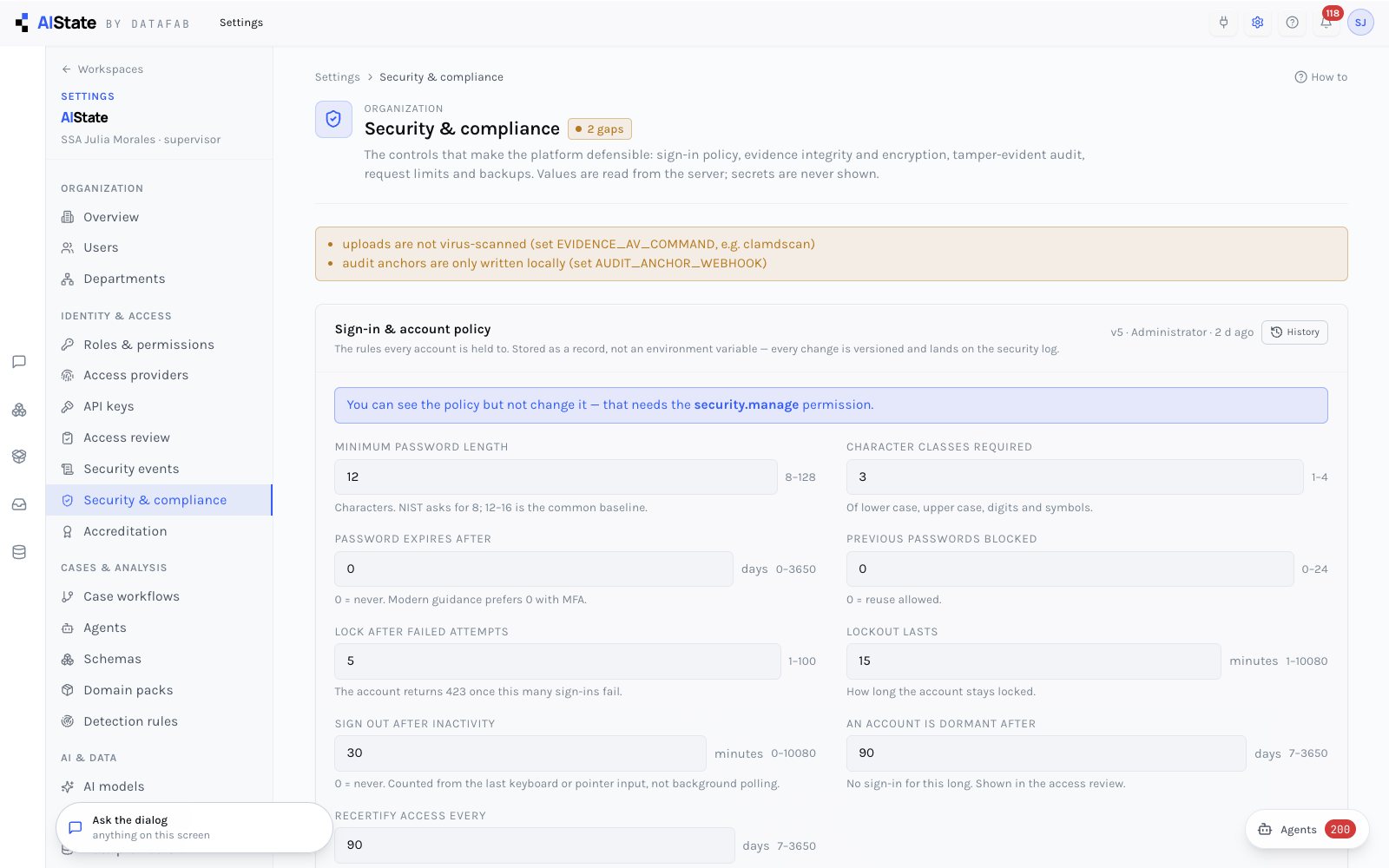Open the Agents settings page in the sidebar
1389x868 pixels.
click(159, 628)
